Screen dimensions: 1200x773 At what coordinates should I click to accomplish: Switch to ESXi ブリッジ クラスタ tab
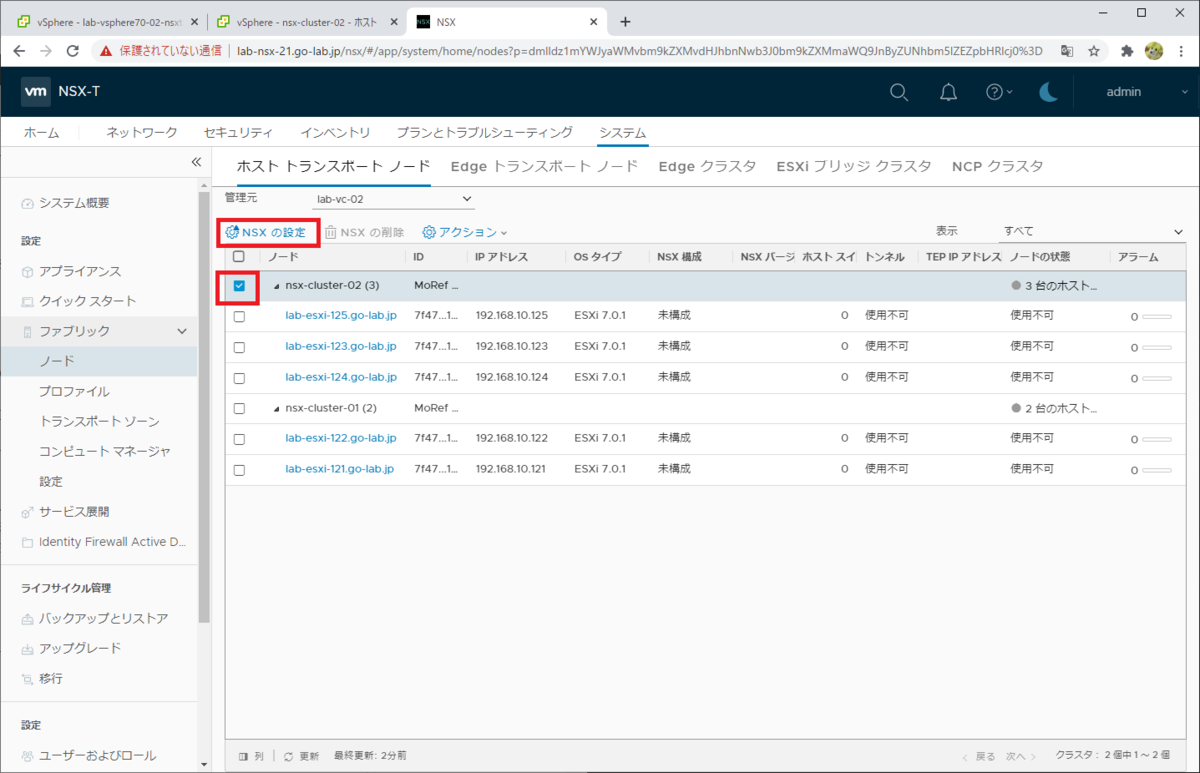(853, 167)
